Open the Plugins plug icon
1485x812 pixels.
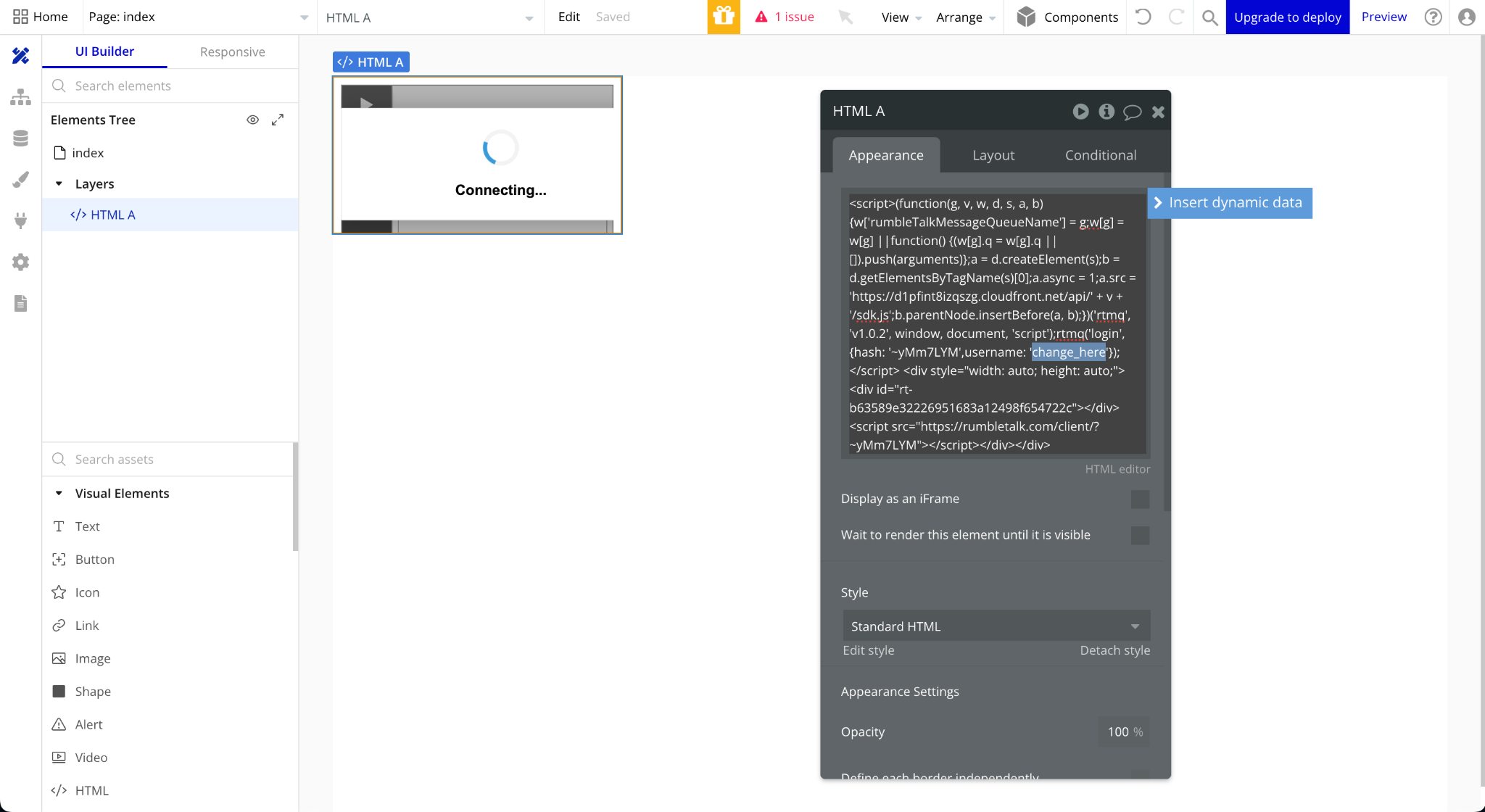tap(20, 220)
